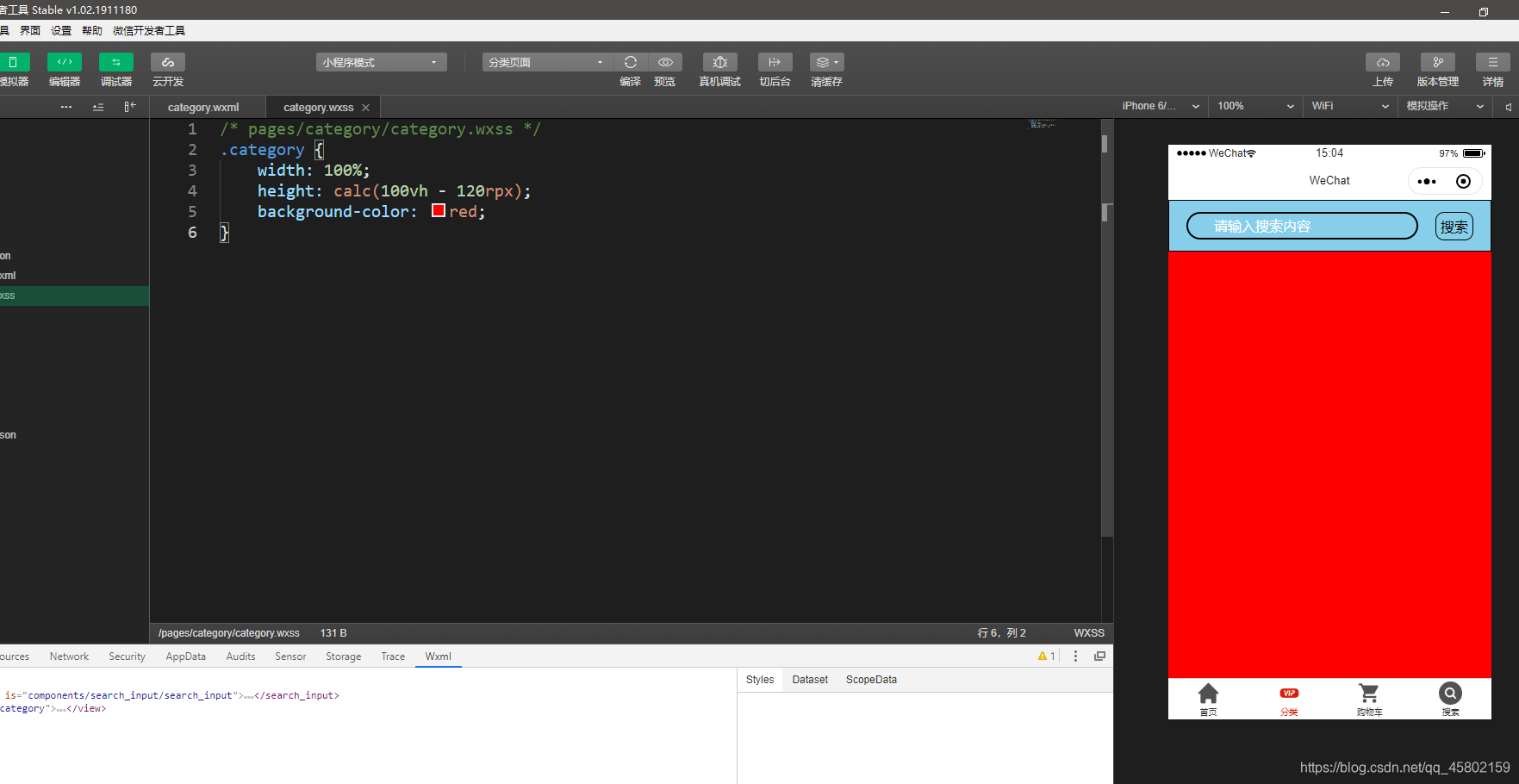This screenshot has width=1519, height=784.
Task: Switch to the Sensor debugger tab
Action: click(x=290, y=656)
